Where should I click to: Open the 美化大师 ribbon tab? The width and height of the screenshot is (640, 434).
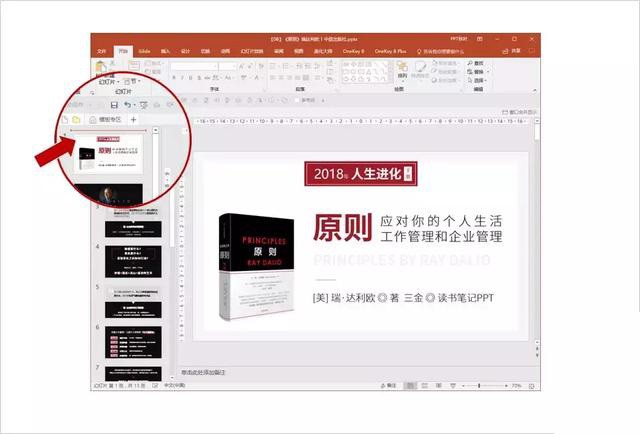point(322,51)
